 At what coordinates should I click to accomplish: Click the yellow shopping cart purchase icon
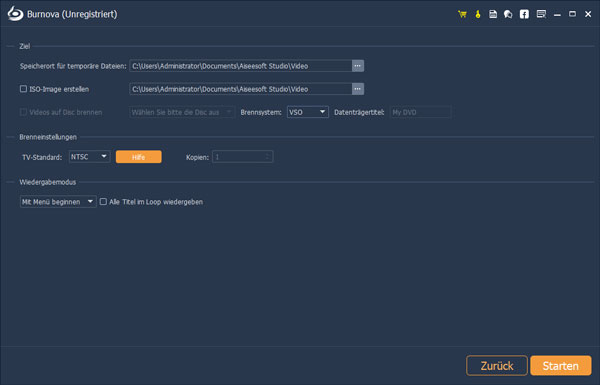(x=462, y=15)
